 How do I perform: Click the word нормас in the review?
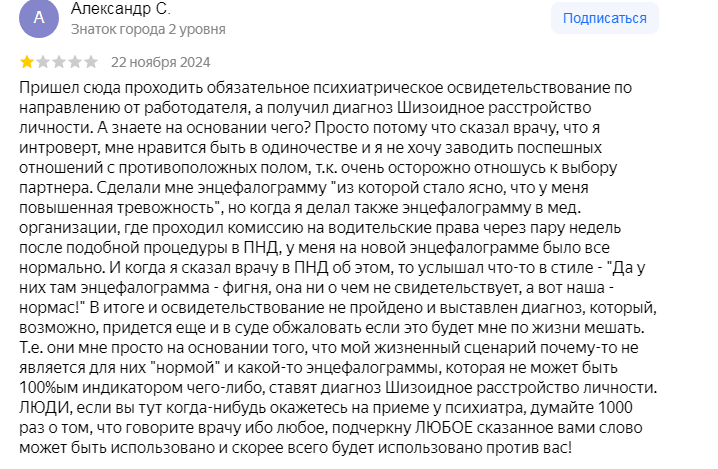coord(49,308)
